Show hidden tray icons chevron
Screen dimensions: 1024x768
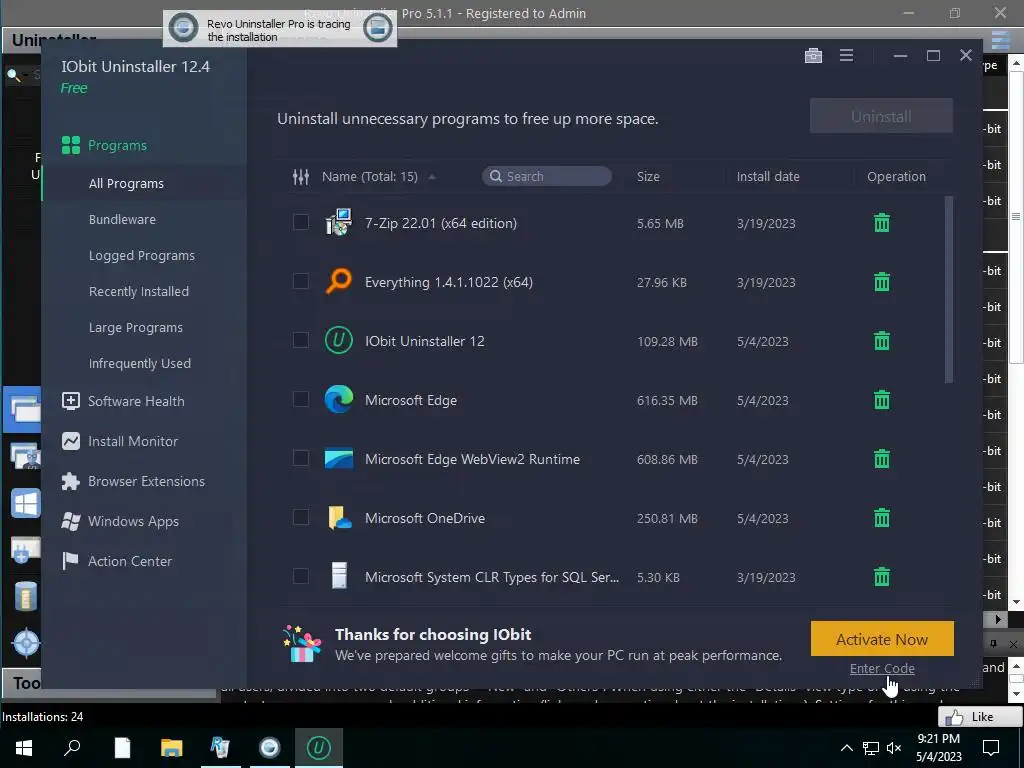point(846,748)
